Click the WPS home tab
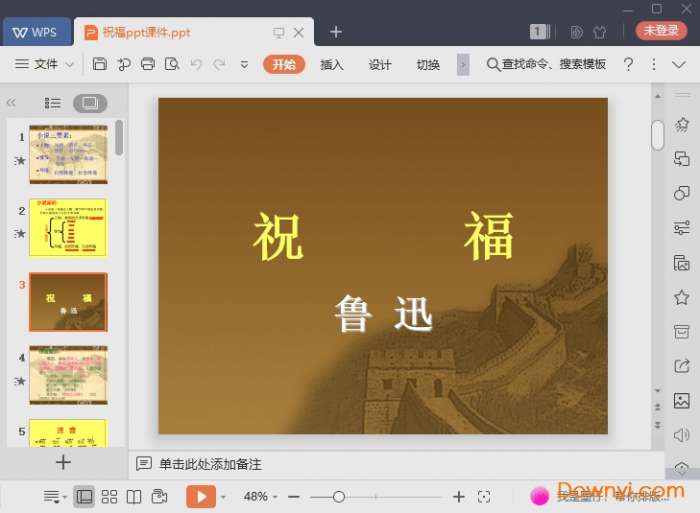Screen dimensions: 700x513 (37, 32)
